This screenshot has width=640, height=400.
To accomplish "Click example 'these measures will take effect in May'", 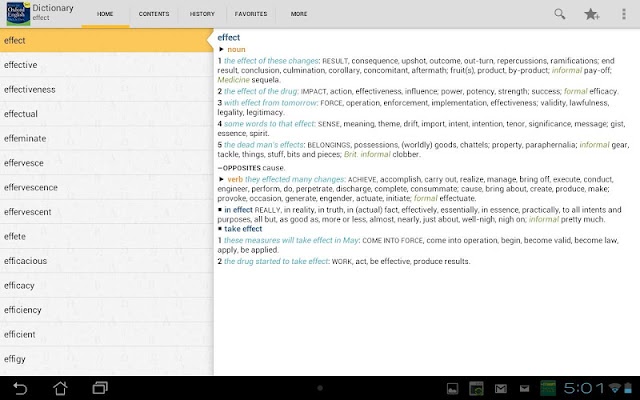I will (291, 240).
